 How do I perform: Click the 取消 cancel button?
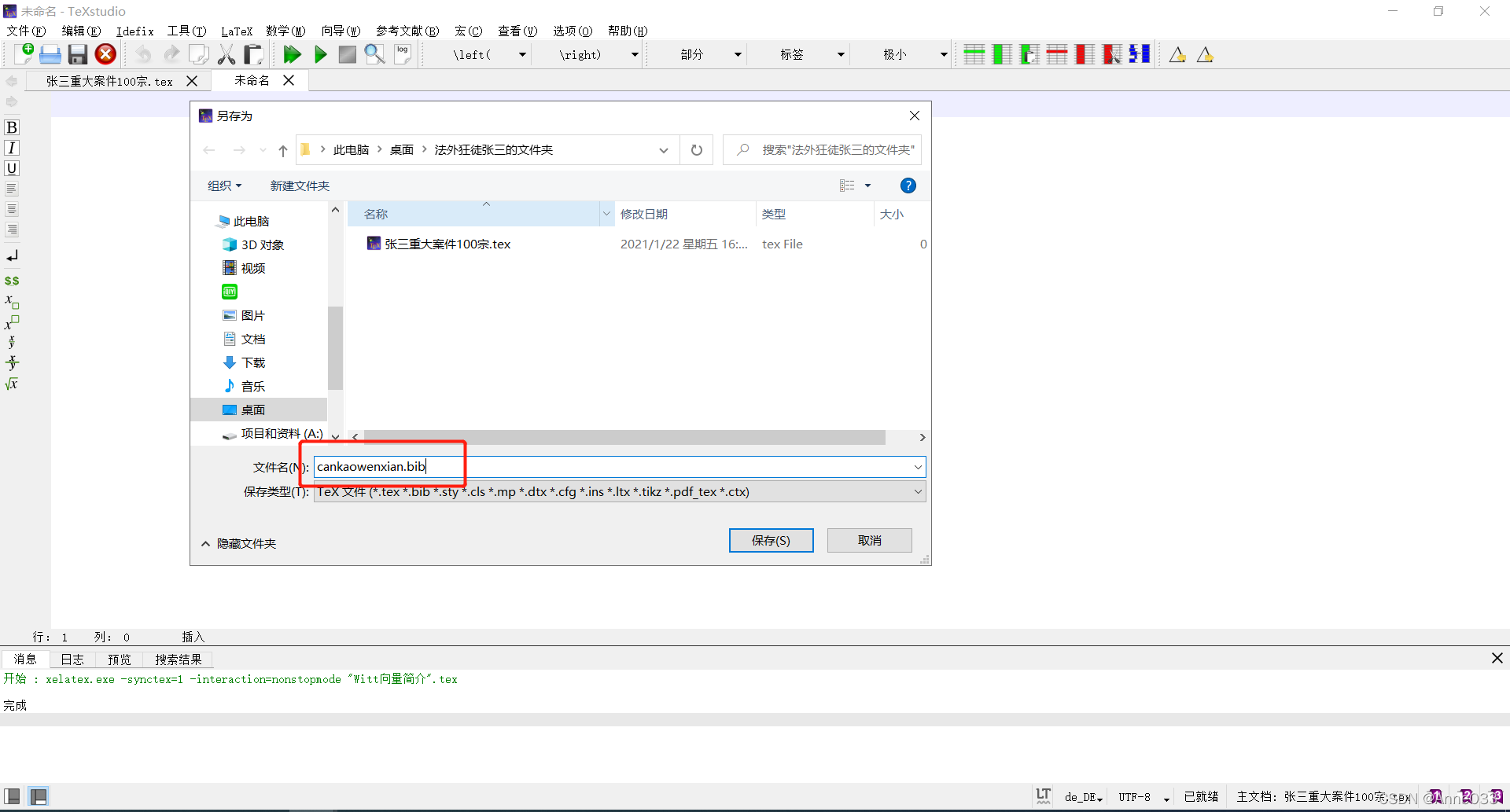[x=869, y=540]
